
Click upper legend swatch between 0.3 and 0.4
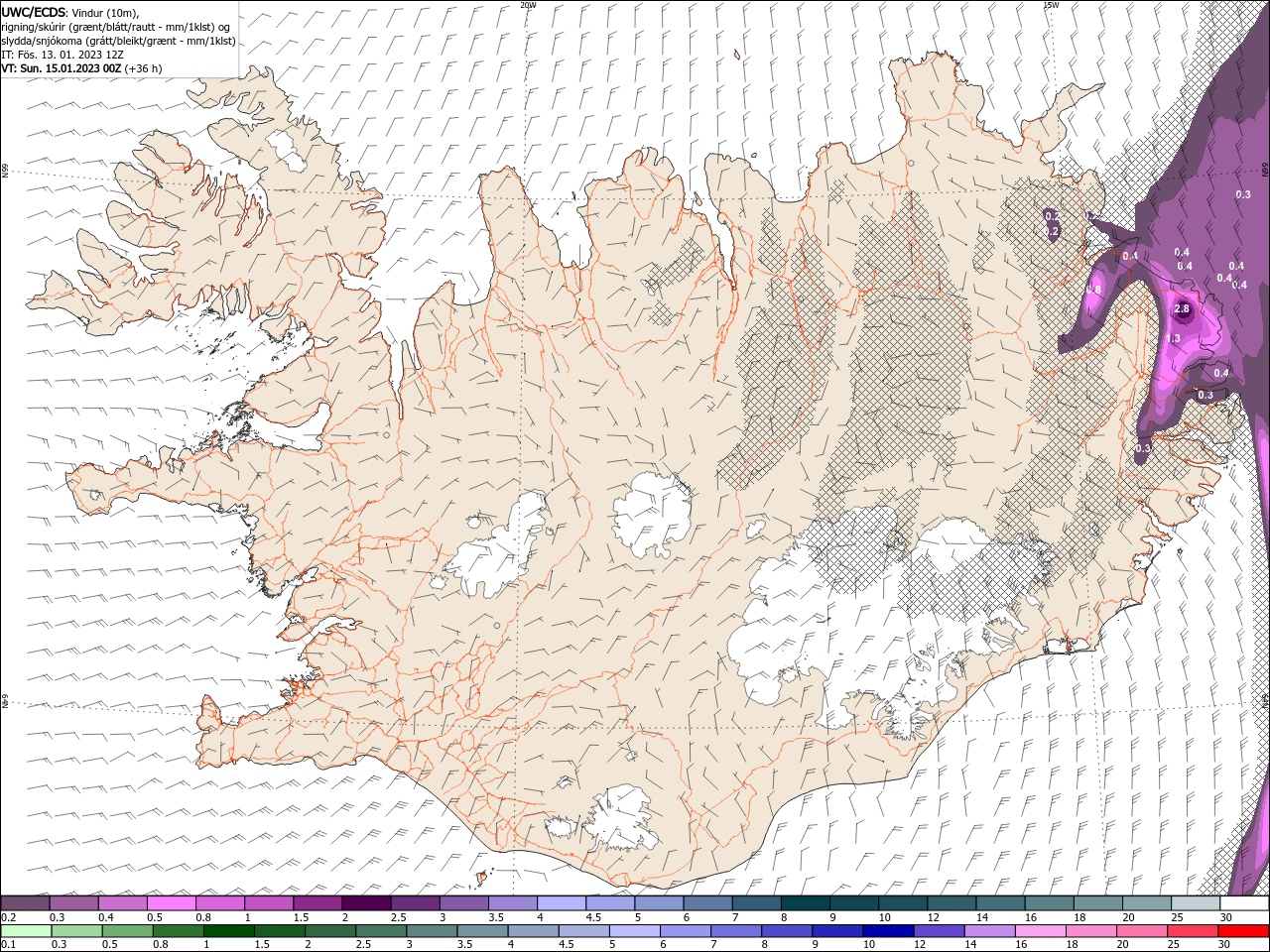73,903
